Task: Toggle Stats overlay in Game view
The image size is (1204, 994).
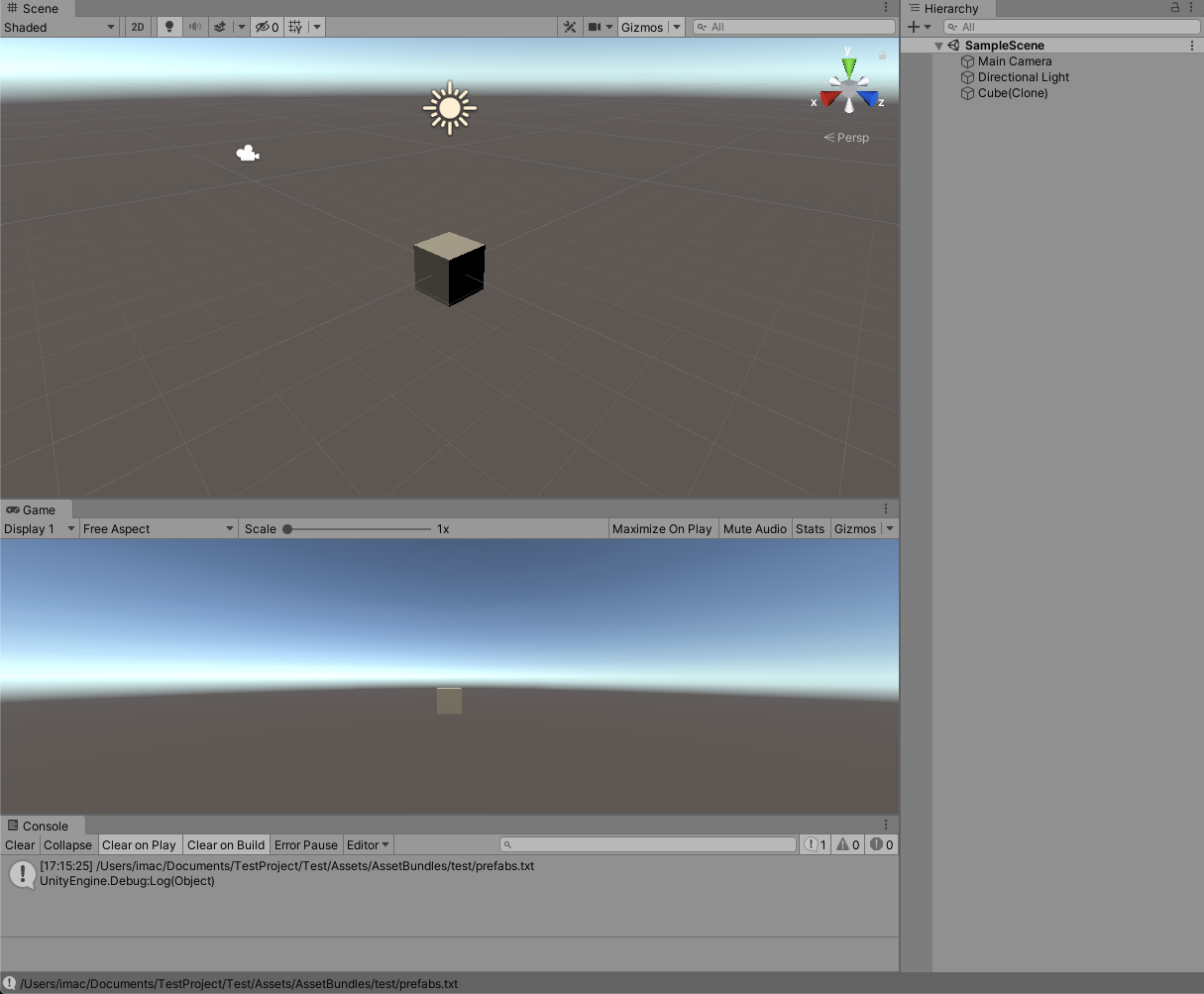Action: pyautogui.click(x=810, y=528)
